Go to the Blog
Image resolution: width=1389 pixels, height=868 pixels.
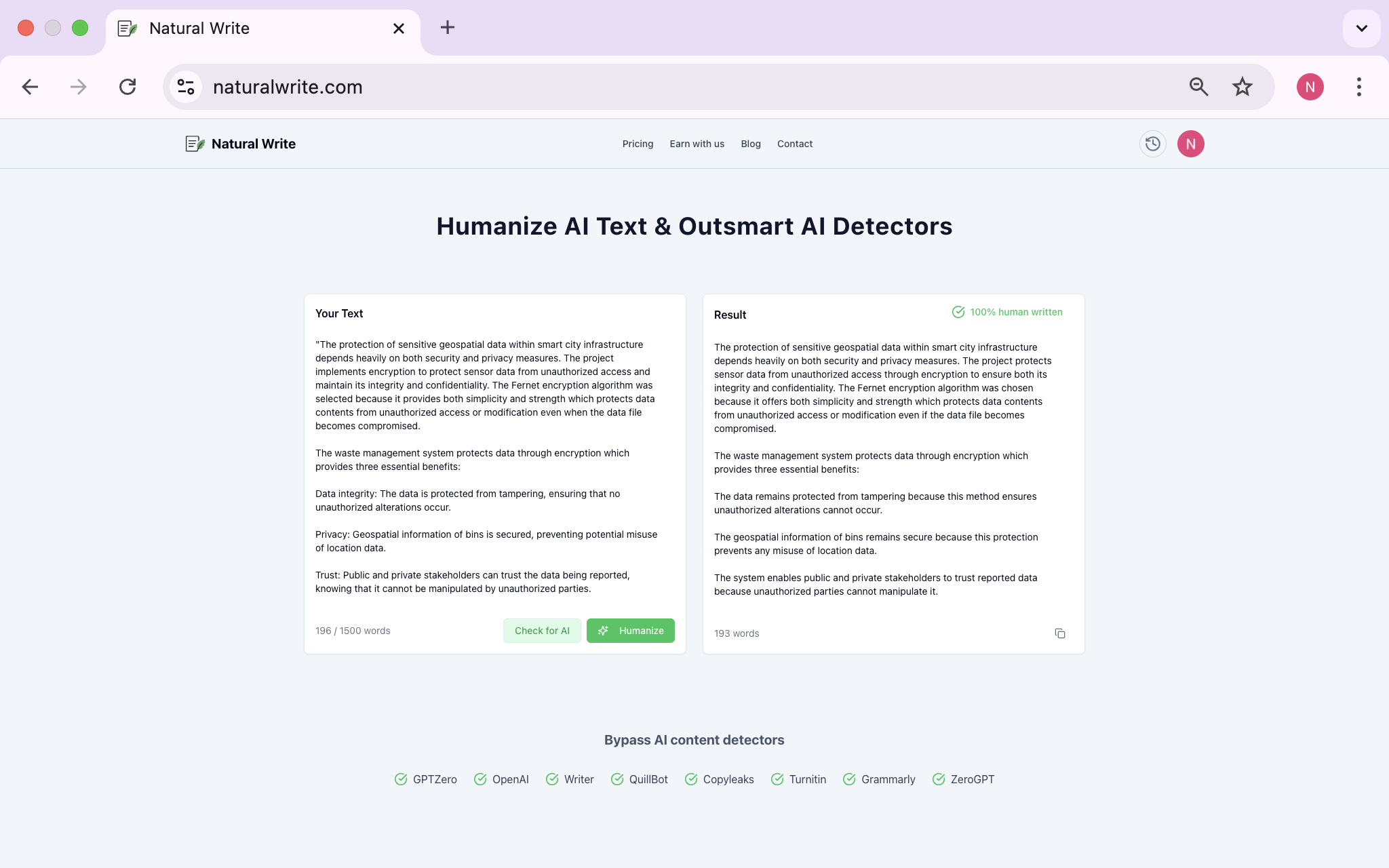coord(751,144)
